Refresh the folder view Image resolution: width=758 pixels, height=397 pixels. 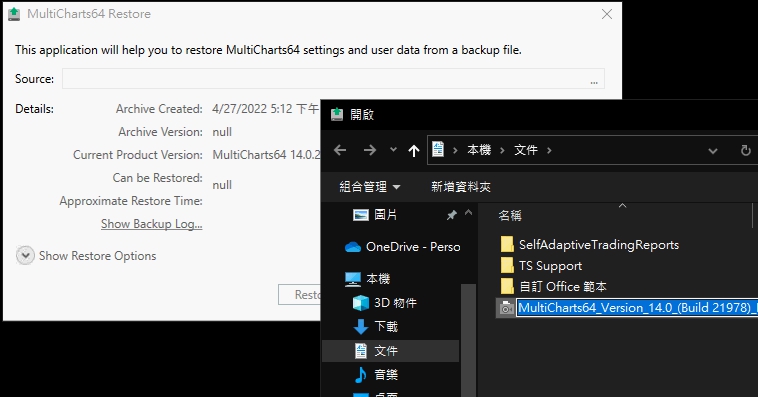tap(745, 151)
